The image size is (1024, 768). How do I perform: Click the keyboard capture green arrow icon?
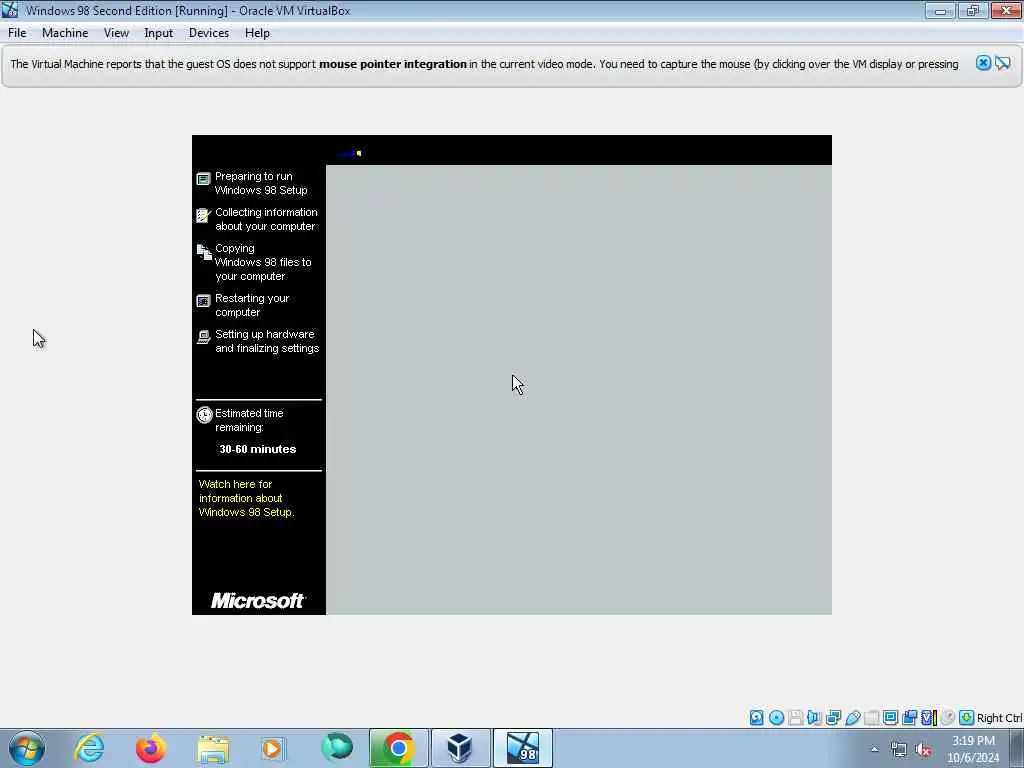[x=967, y=718]
